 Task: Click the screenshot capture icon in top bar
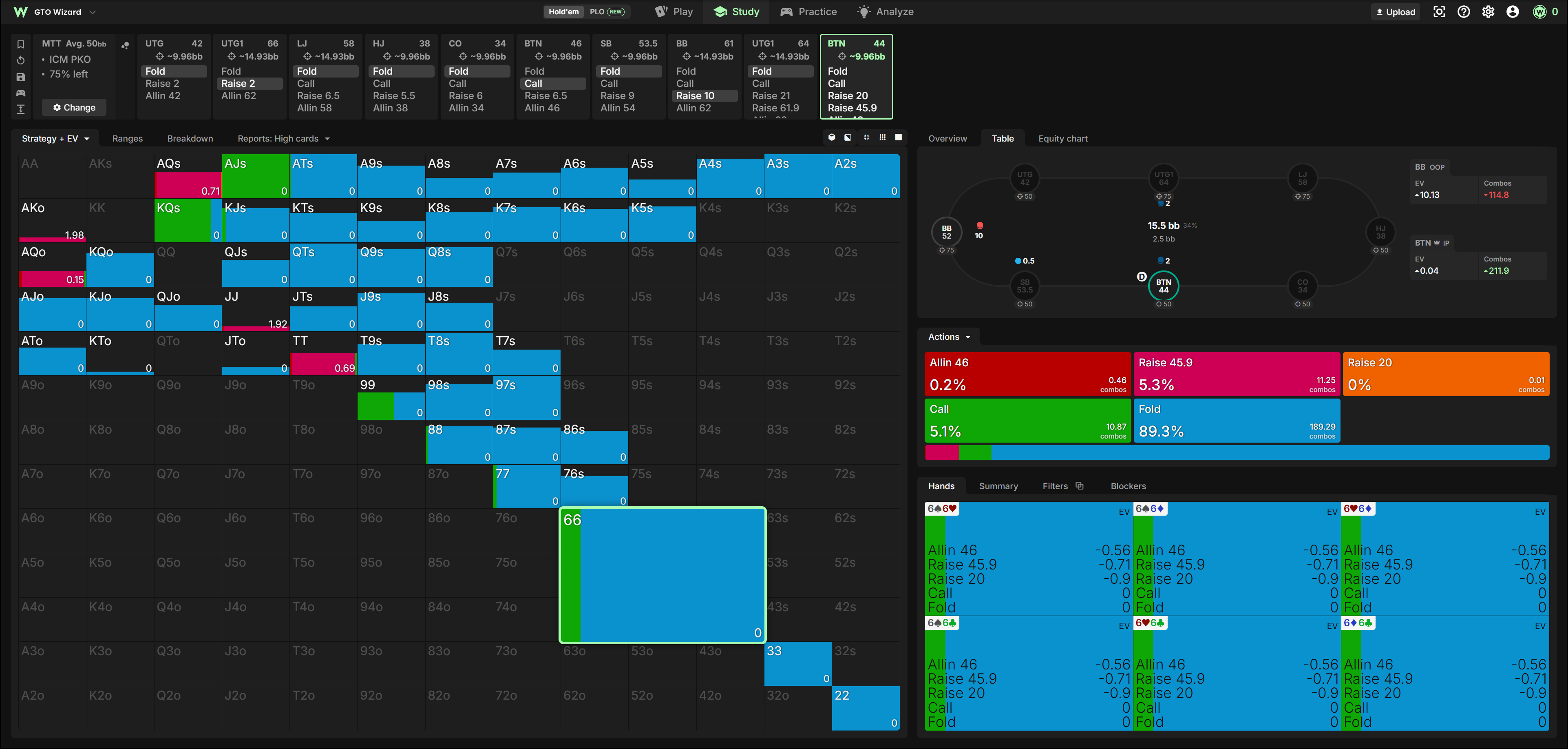1439,11
